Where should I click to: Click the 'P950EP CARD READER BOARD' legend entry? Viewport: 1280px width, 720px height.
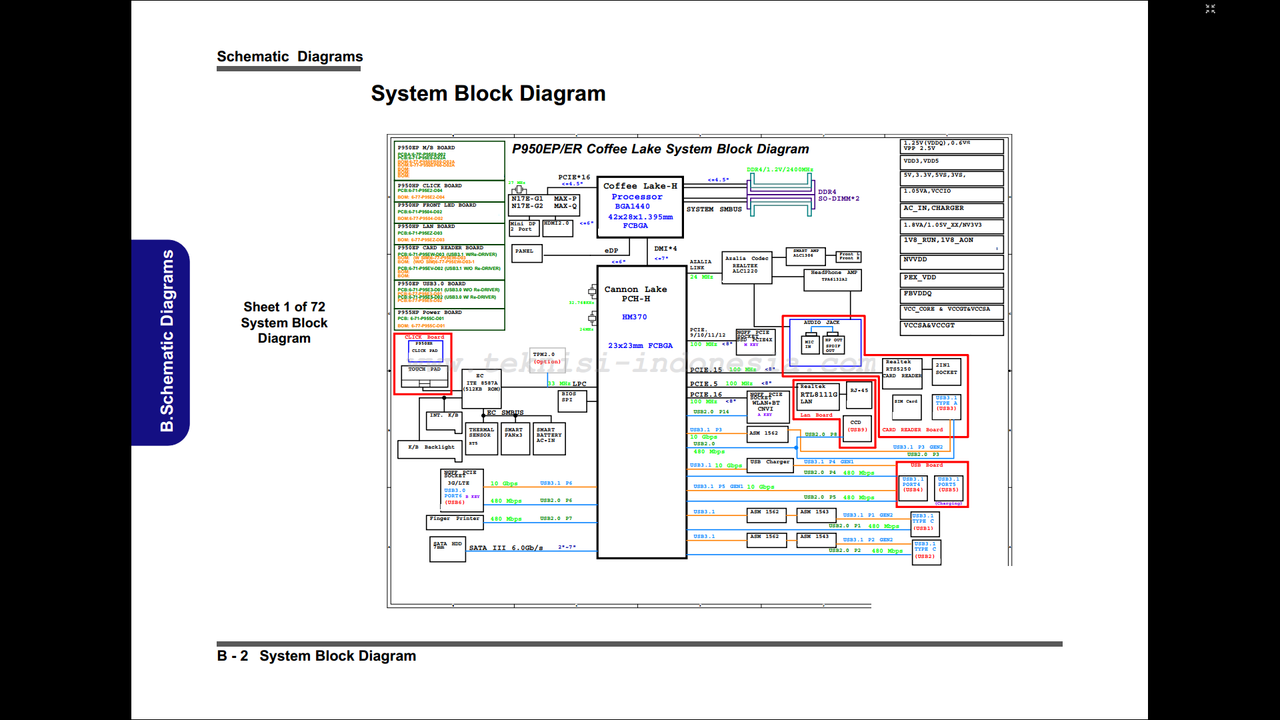450,262
